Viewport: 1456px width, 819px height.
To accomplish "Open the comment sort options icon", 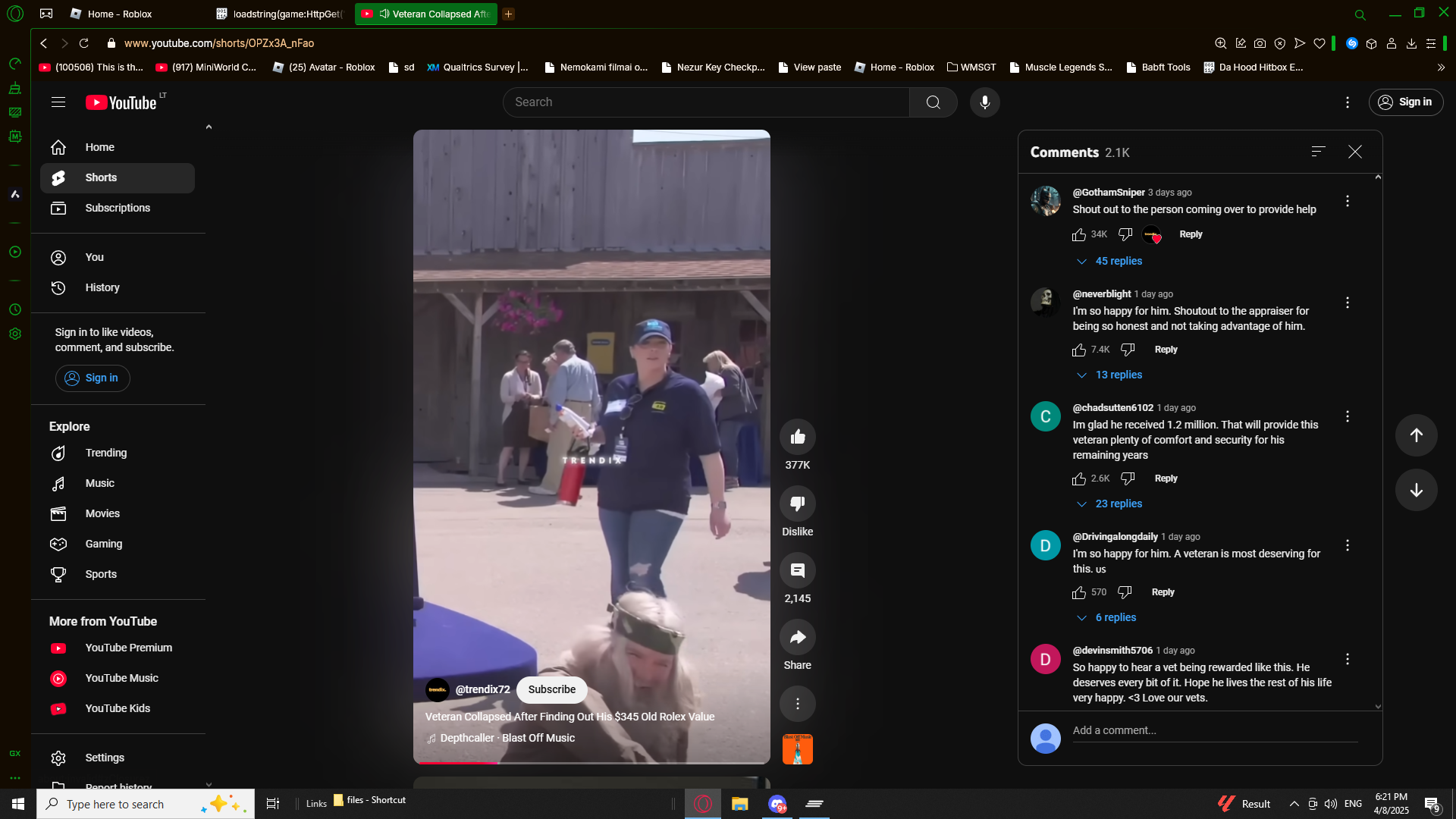I will click(x=1318, y=152).
